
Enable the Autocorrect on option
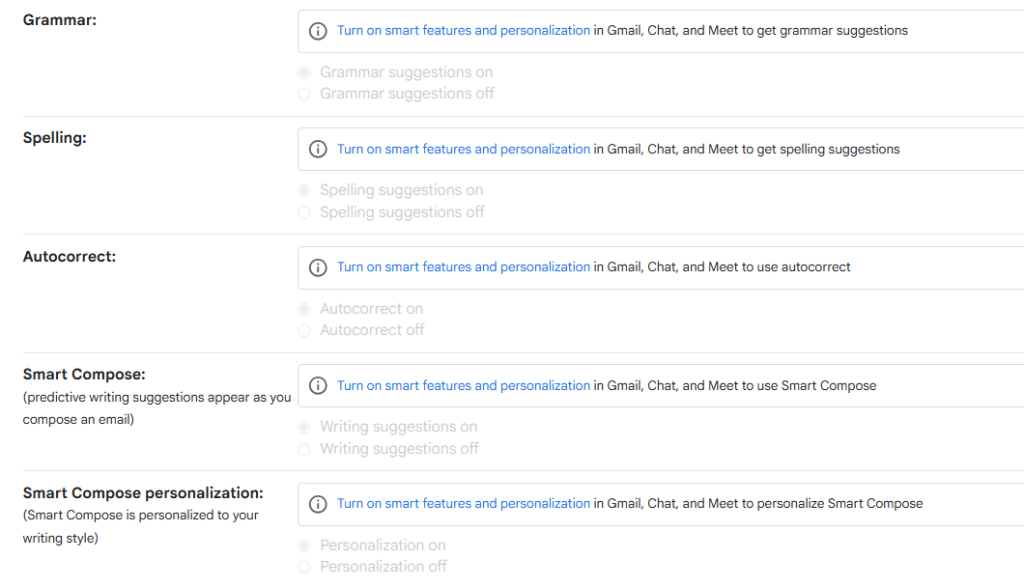[x=304, y=309]
